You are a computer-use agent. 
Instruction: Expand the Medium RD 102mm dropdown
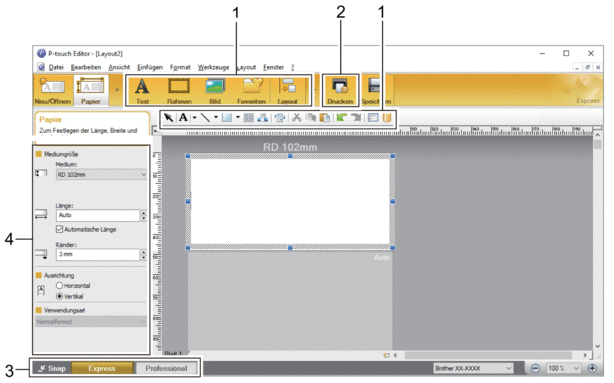click(101, 174)
